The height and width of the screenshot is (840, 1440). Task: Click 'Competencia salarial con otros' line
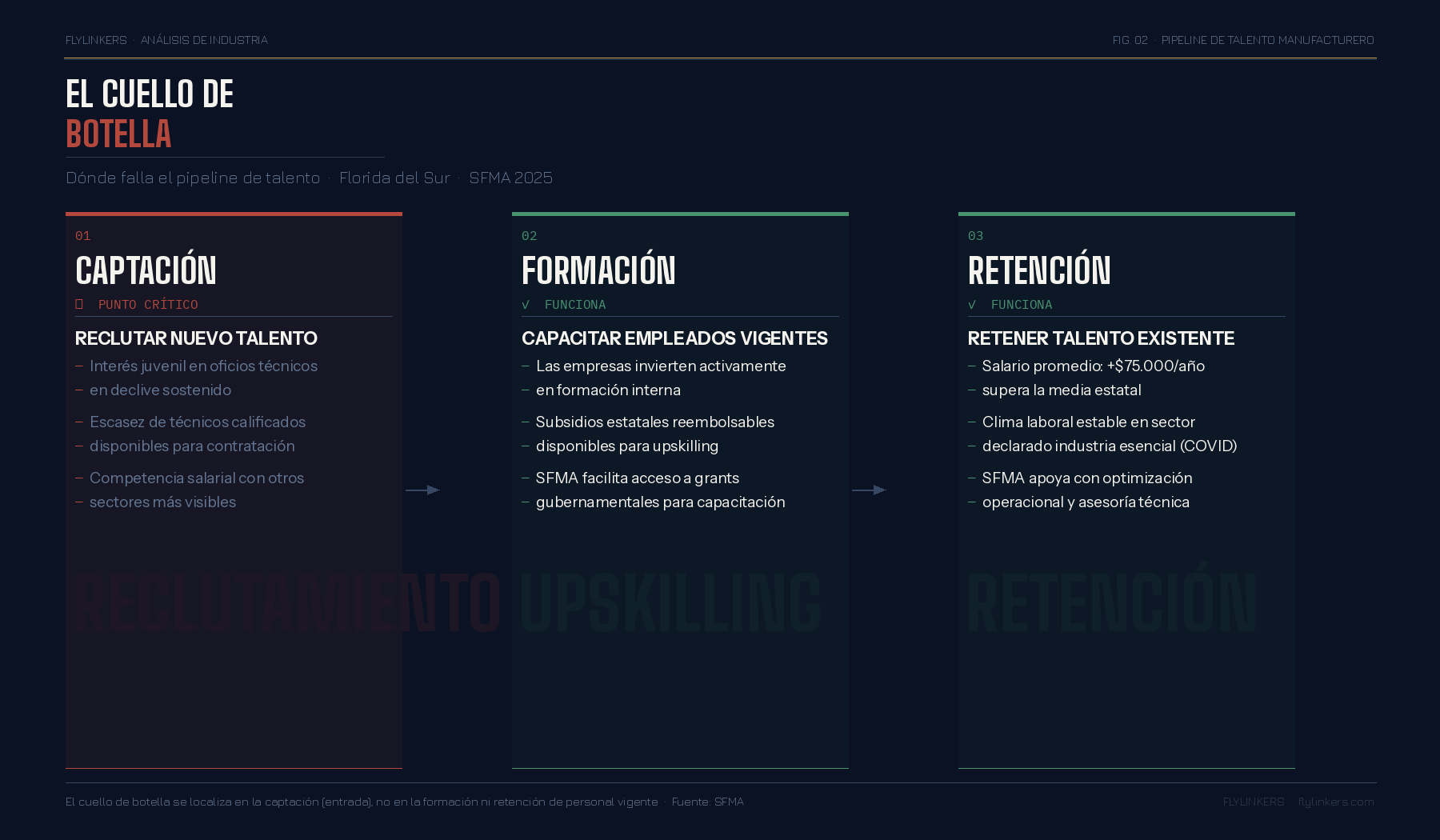point(197,478)
